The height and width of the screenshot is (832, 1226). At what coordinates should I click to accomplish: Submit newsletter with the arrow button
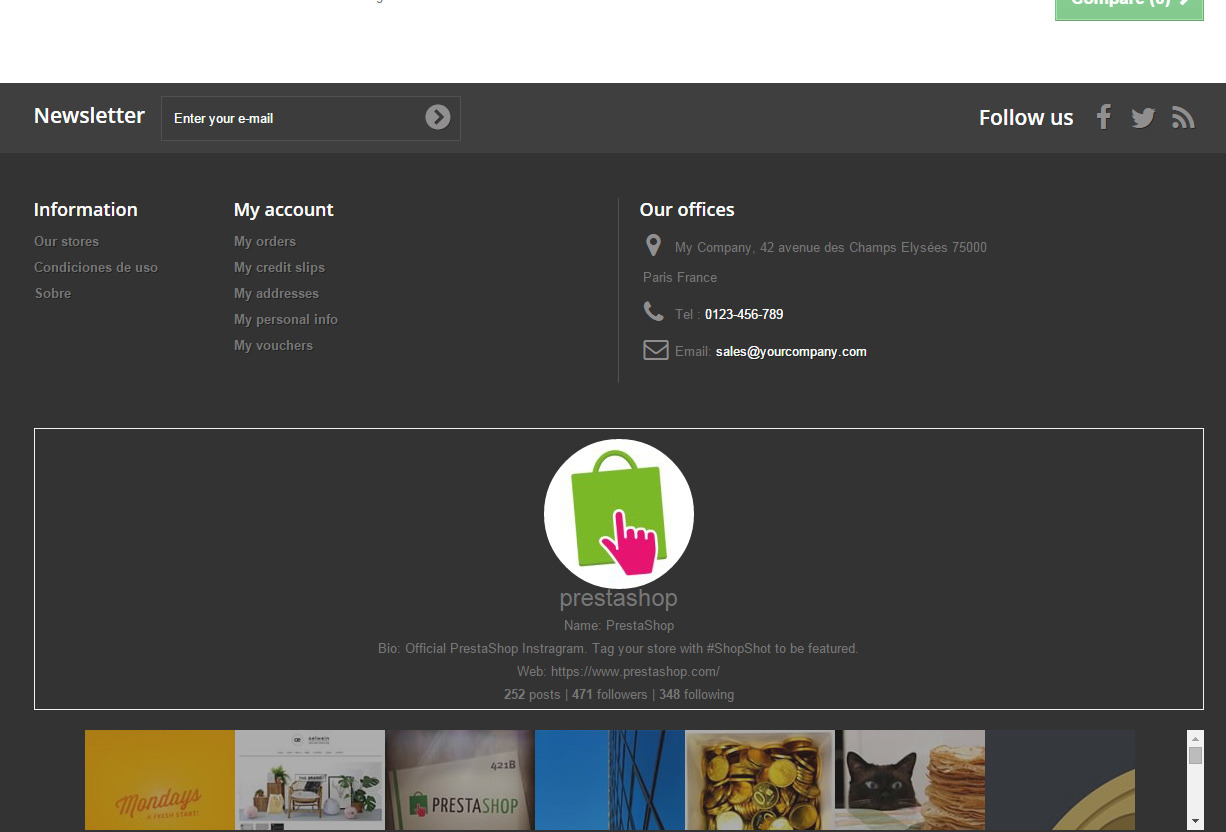pos(438,118)
